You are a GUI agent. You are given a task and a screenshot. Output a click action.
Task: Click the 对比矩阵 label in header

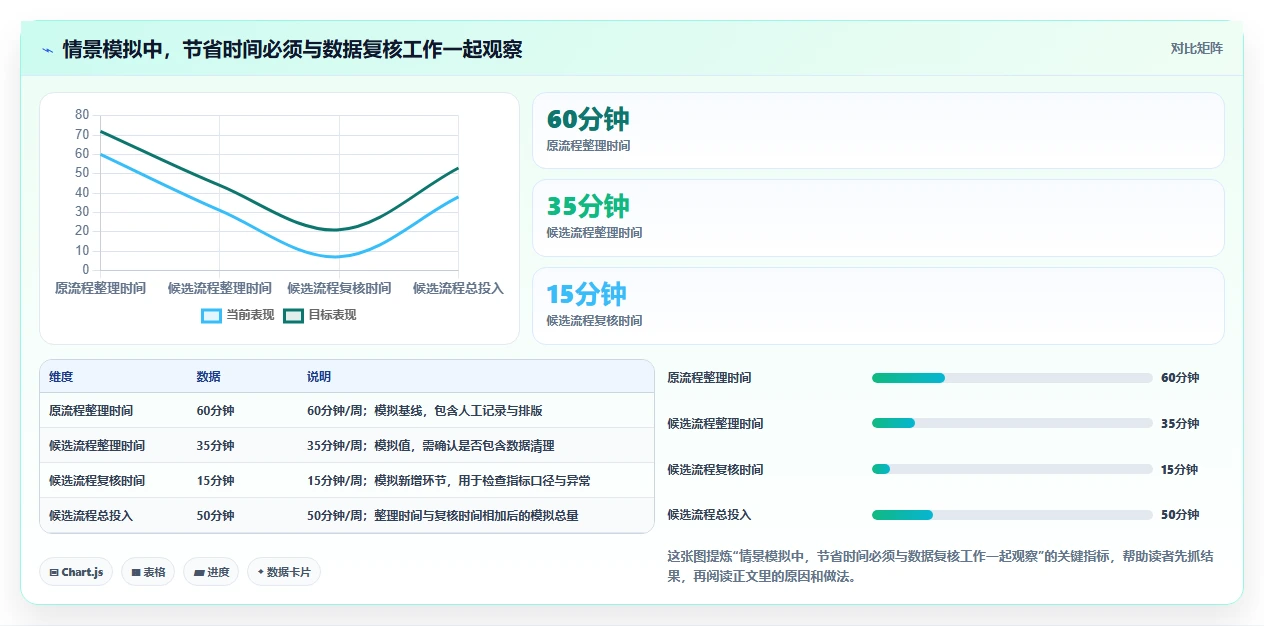coord(1197,48)
